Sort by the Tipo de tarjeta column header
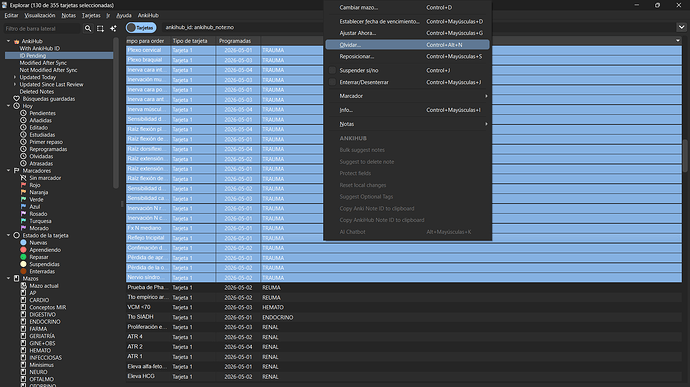 [193, 41]
